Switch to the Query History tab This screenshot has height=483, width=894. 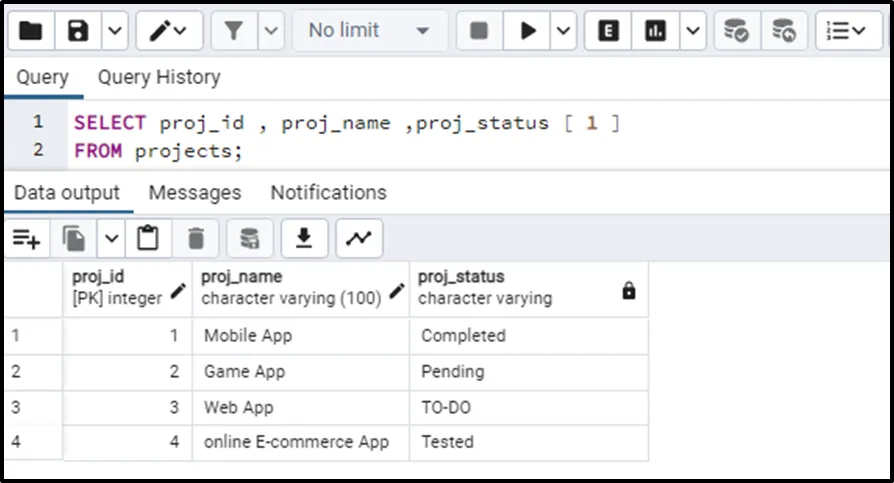click(158, 77)
